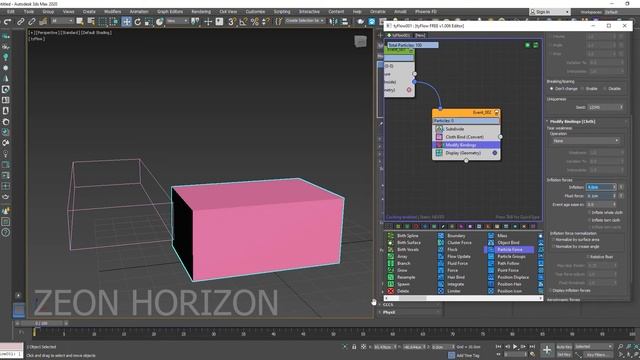Viewport: 640px width, 360px height.
Task: Click the Path Follow operator icon
Action: pos(491,263)
